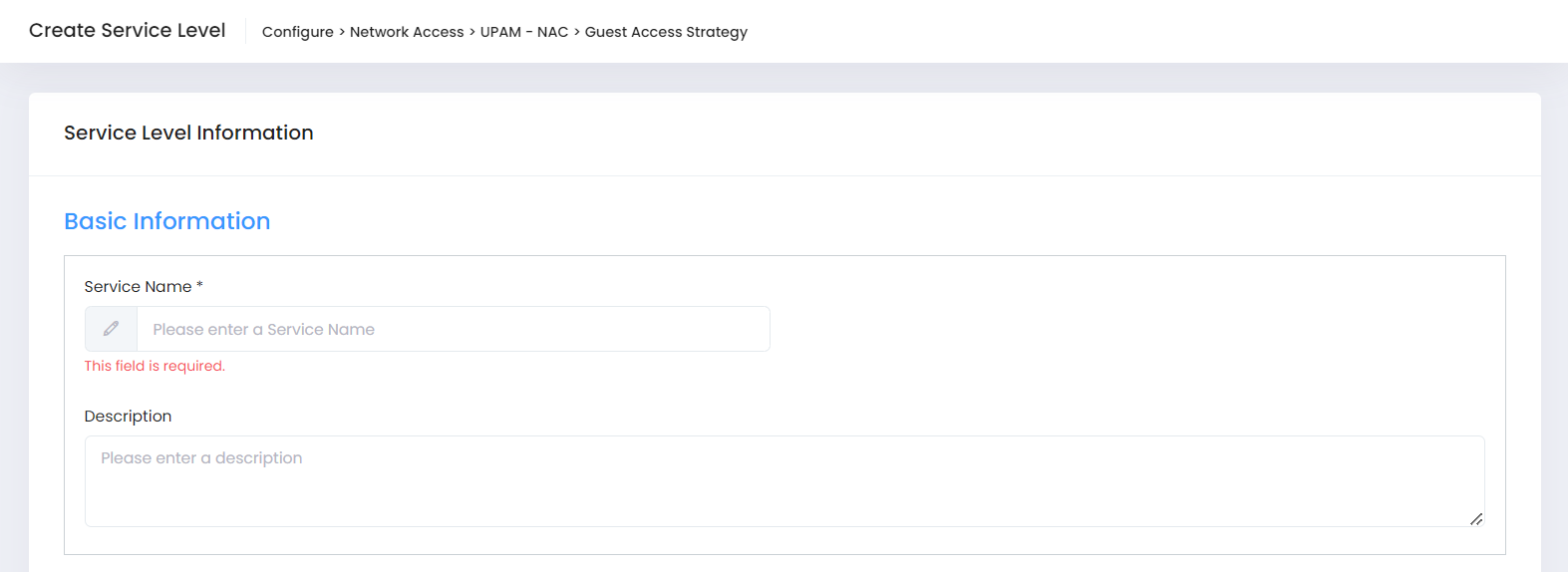This screenshot has height=572, width=1568.
Task: Click the 'Please enter a description' placeholder
Action: click(x=201, y=458)
